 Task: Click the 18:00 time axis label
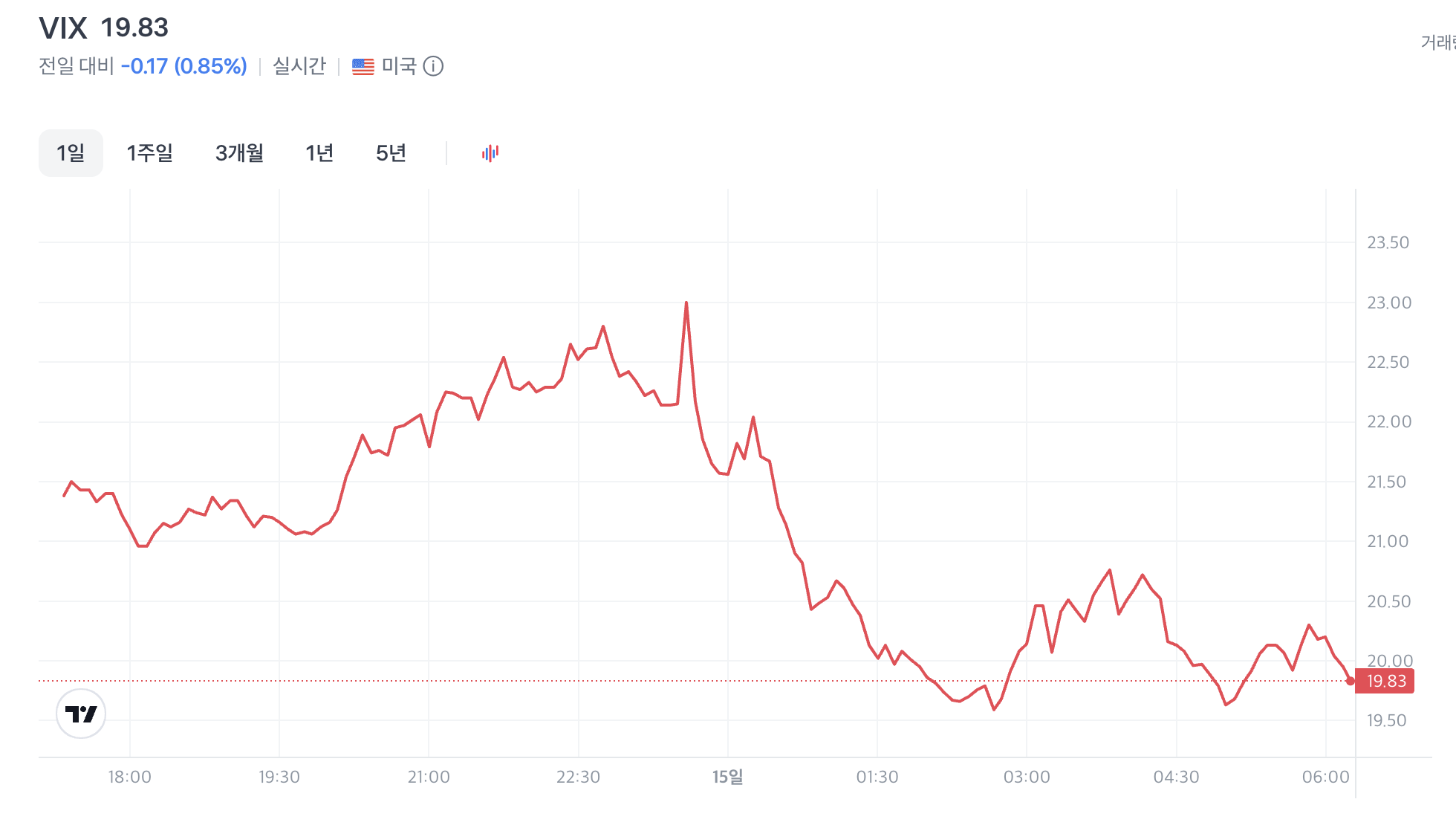click(130, 777)
